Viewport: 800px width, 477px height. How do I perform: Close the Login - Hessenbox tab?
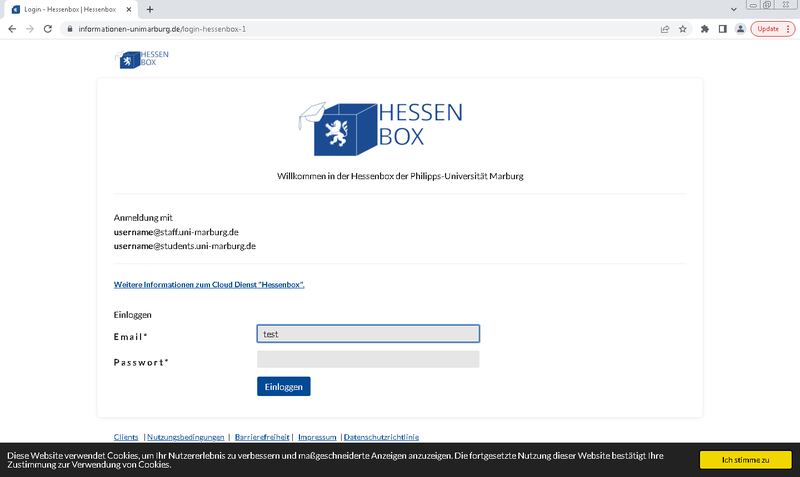coord(129,9)
